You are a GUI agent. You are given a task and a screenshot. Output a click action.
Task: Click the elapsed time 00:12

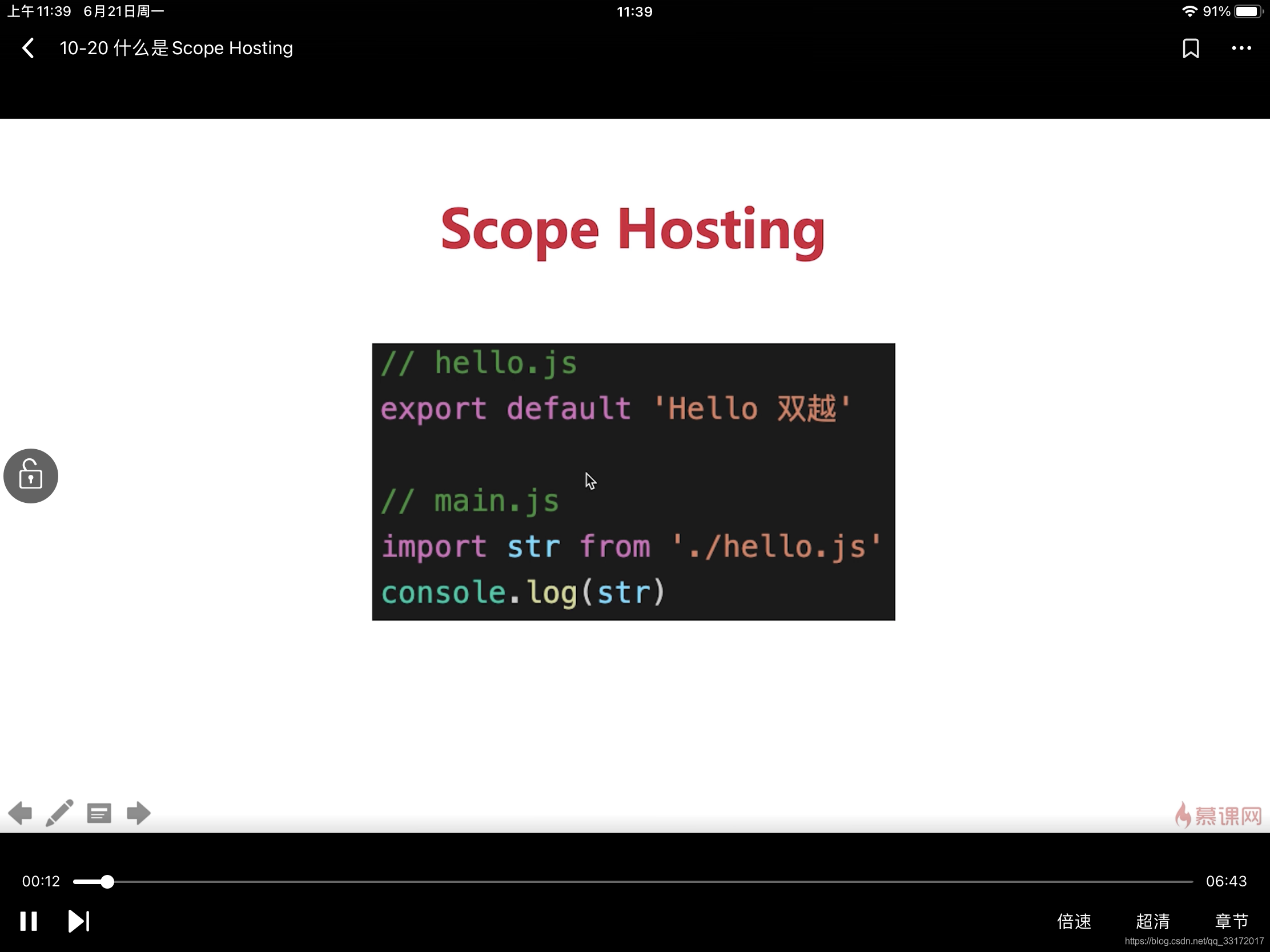coord(41,881)
